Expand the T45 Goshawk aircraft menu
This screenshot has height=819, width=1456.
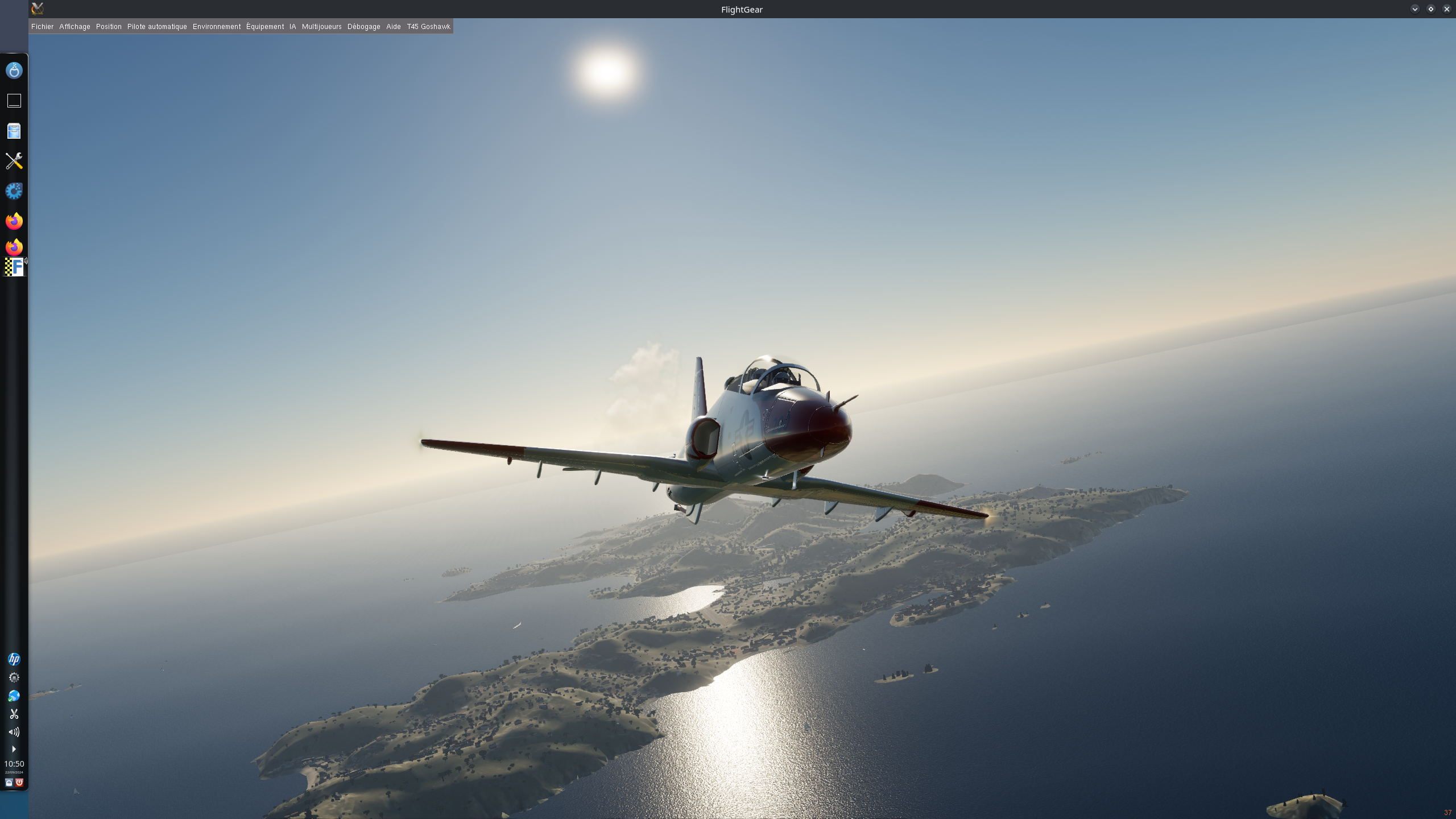428,27
